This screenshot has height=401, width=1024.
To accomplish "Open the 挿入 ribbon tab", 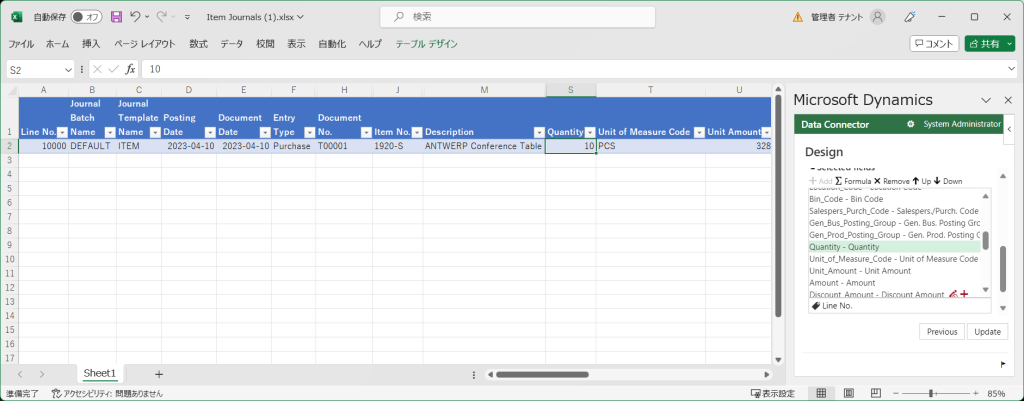I will coord(91,44).
